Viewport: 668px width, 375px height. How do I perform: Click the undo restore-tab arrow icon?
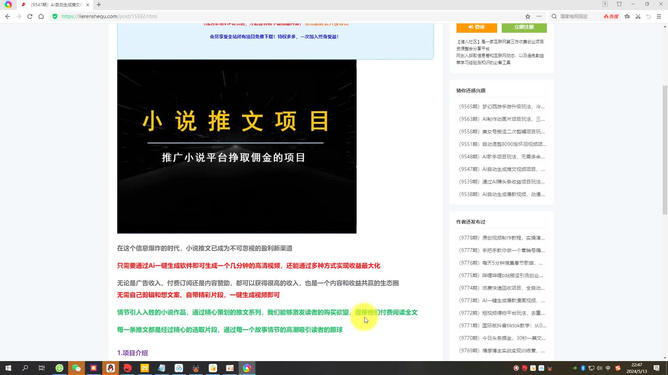648,16
